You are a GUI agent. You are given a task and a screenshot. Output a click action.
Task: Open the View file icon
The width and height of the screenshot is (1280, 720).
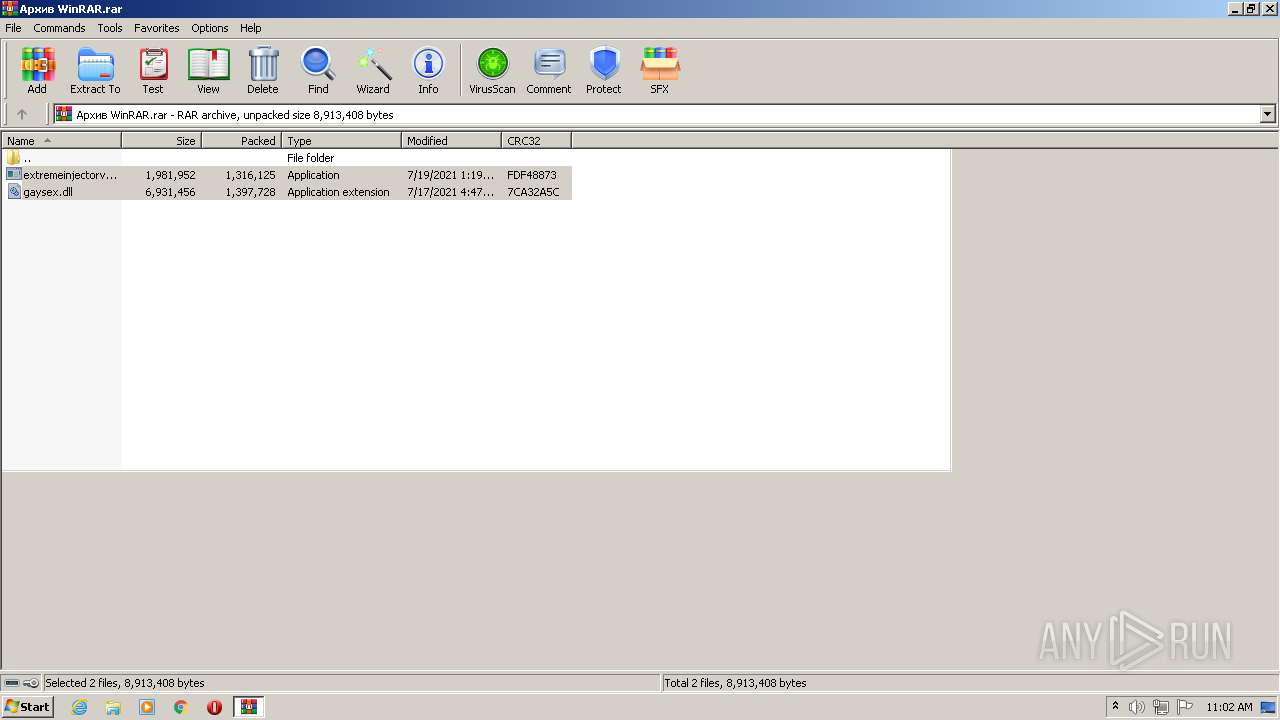click(x=208, y=65)
